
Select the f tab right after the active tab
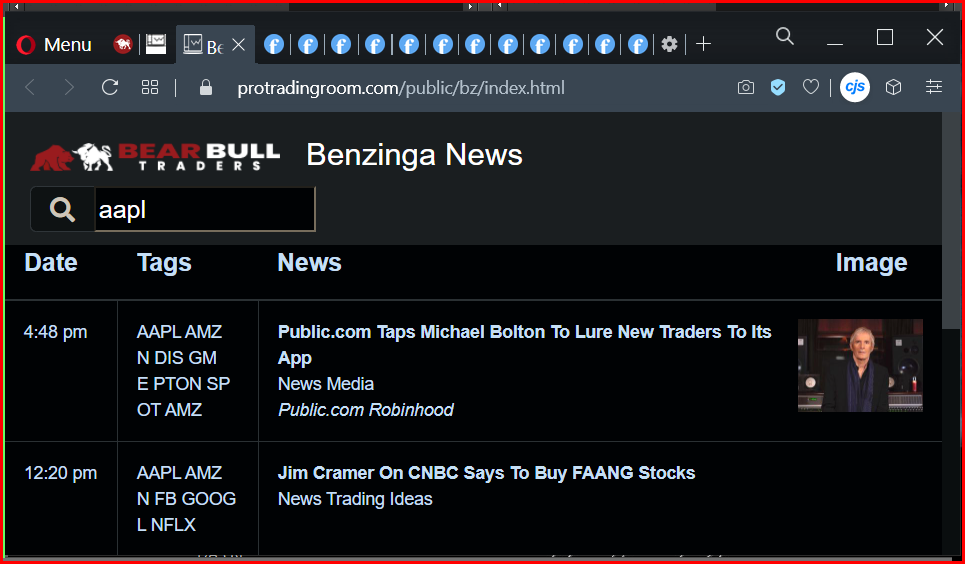[x=274, y=44]
